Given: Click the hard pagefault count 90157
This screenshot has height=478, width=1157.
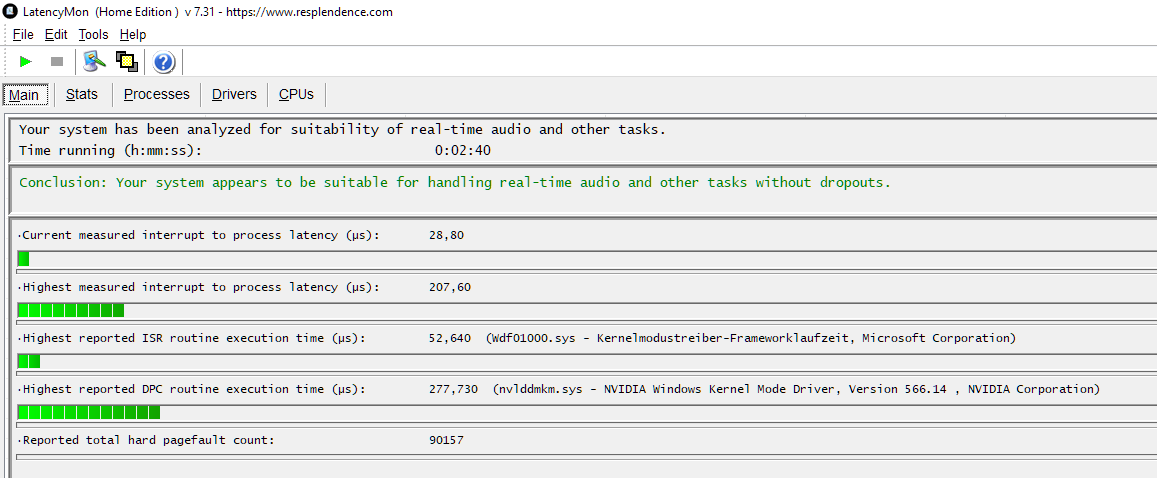Looking at the screenshot, I should point(446,440).
